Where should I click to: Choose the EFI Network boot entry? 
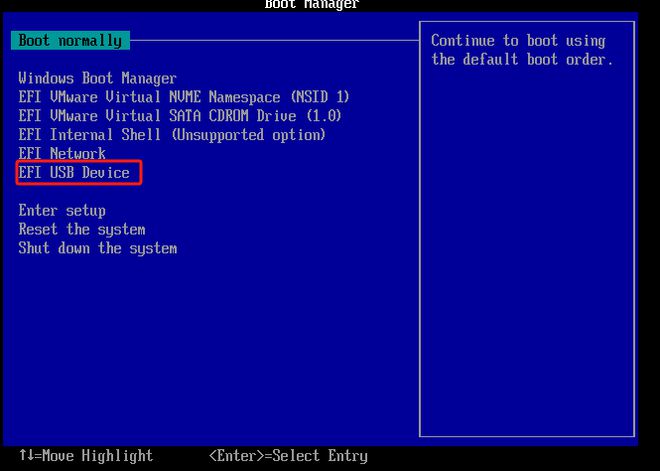pos(62,154)
